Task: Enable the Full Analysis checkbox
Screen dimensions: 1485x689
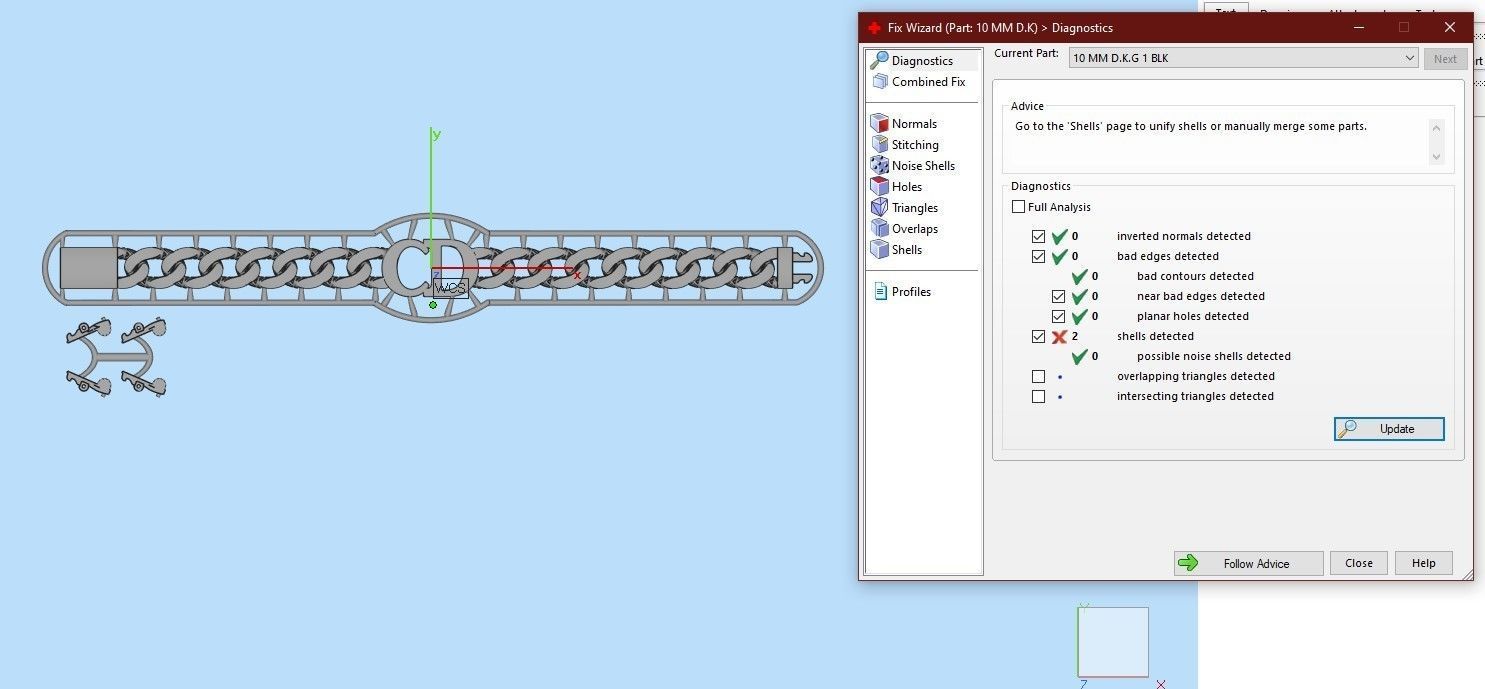Action: click(x=1018, y=207)
